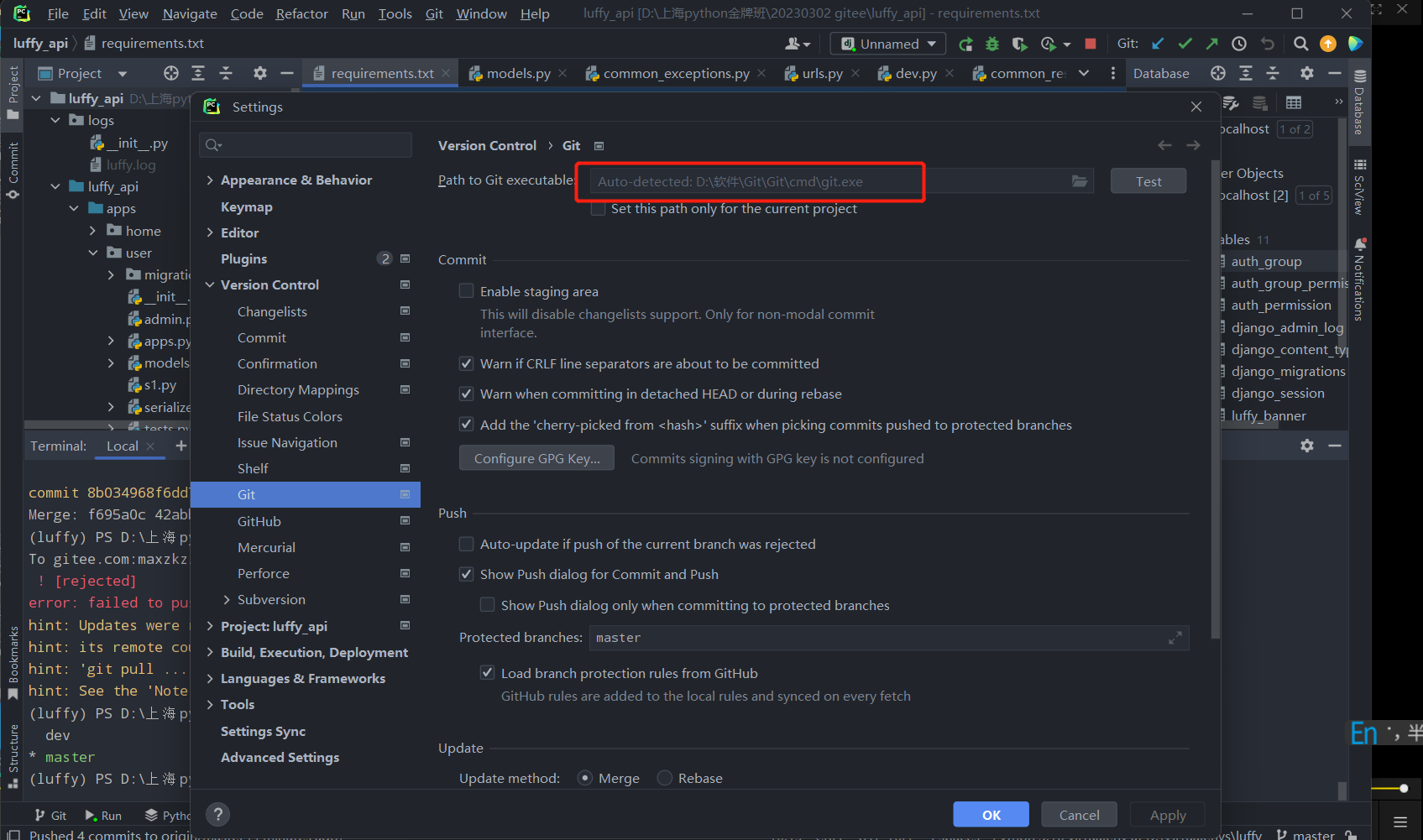The height and width of the screenshot is (840, 1423).
Task: Enable Auto-update if push rejected
Action: point(467,544)
